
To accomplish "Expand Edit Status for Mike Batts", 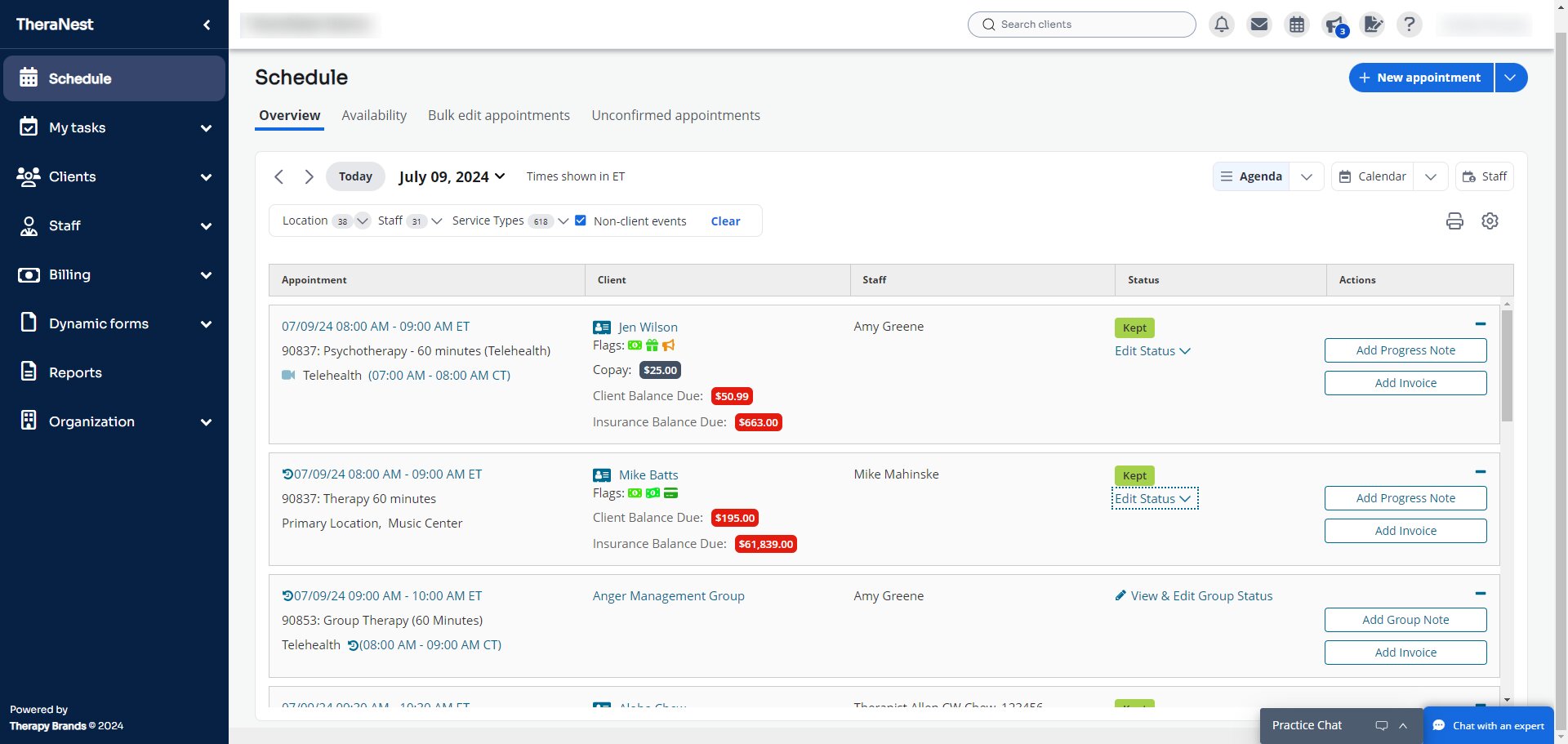I will coord(1152,499).
